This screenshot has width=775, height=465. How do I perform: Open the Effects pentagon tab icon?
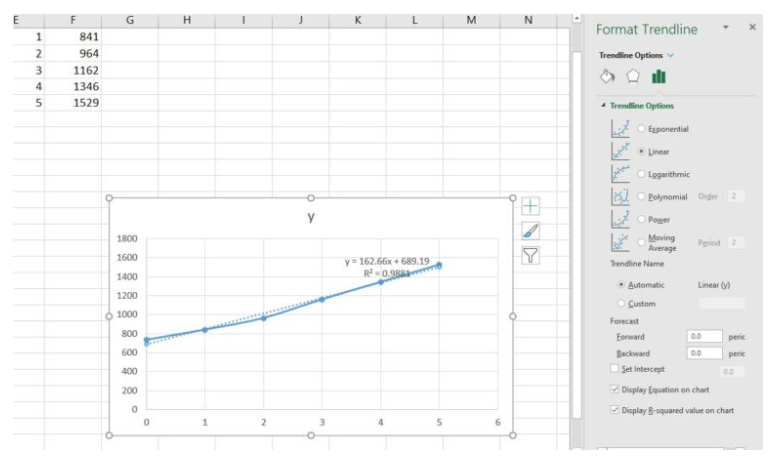pyautogui.click(x=633, y=77)
